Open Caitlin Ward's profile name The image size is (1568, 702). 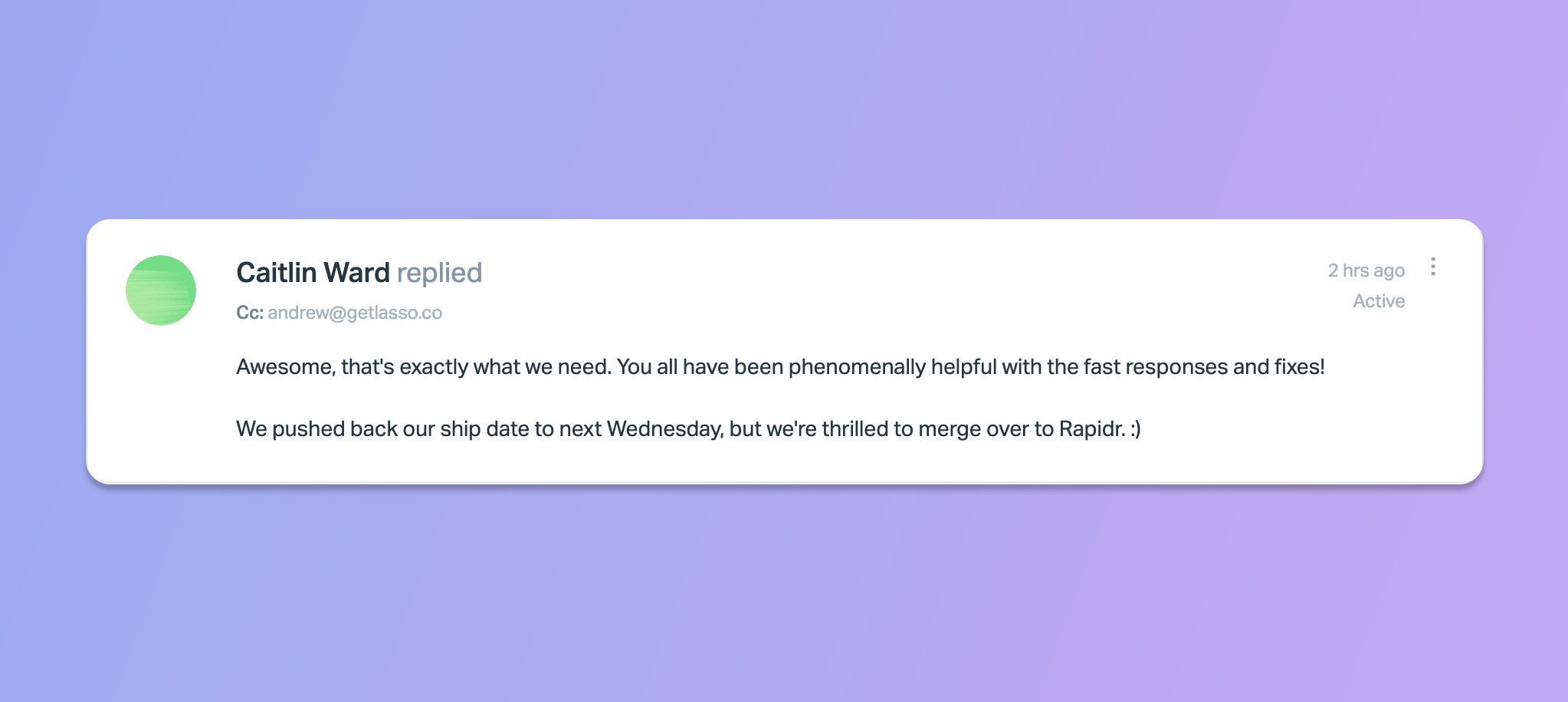click(x=313, y=273)
